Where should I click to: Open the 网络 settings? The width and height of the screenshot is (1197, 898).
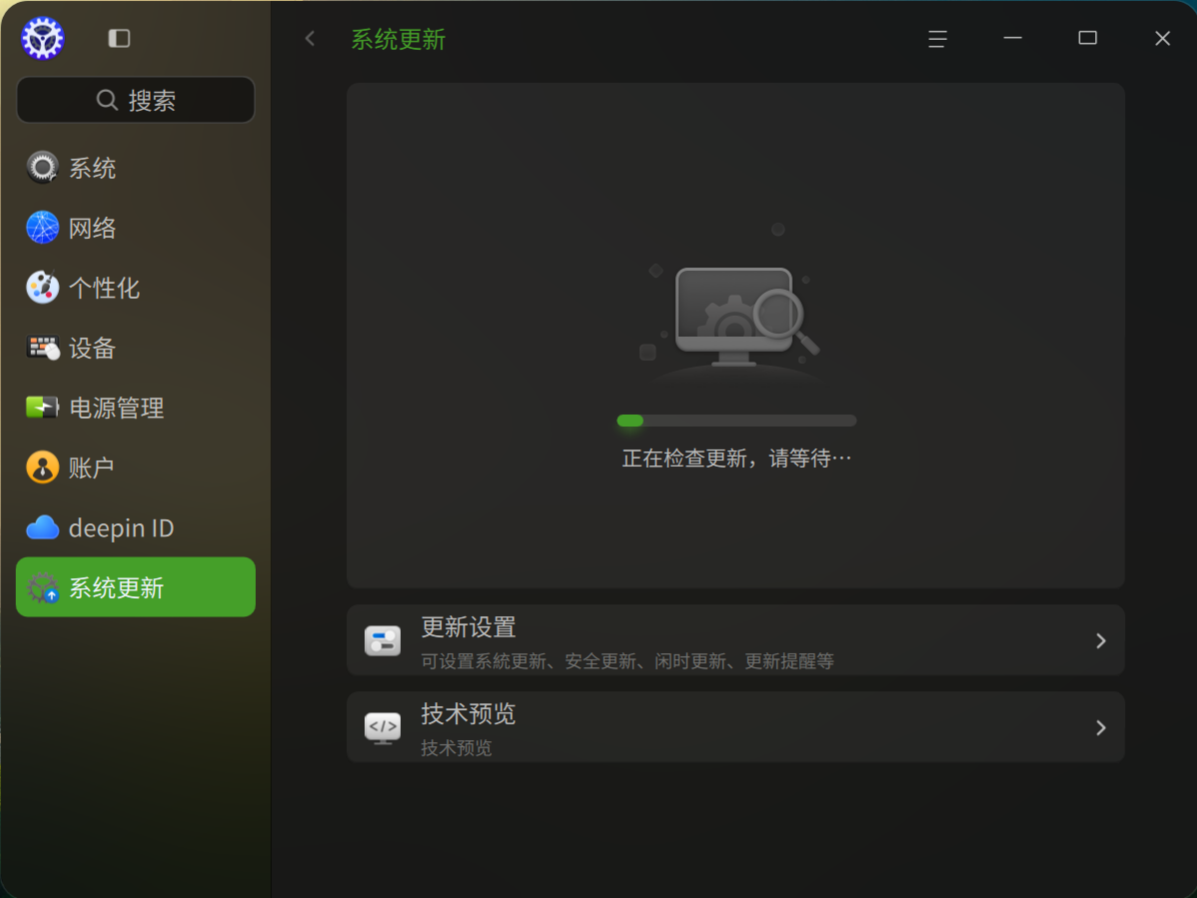pyautogui.click(x=136, y=228)
